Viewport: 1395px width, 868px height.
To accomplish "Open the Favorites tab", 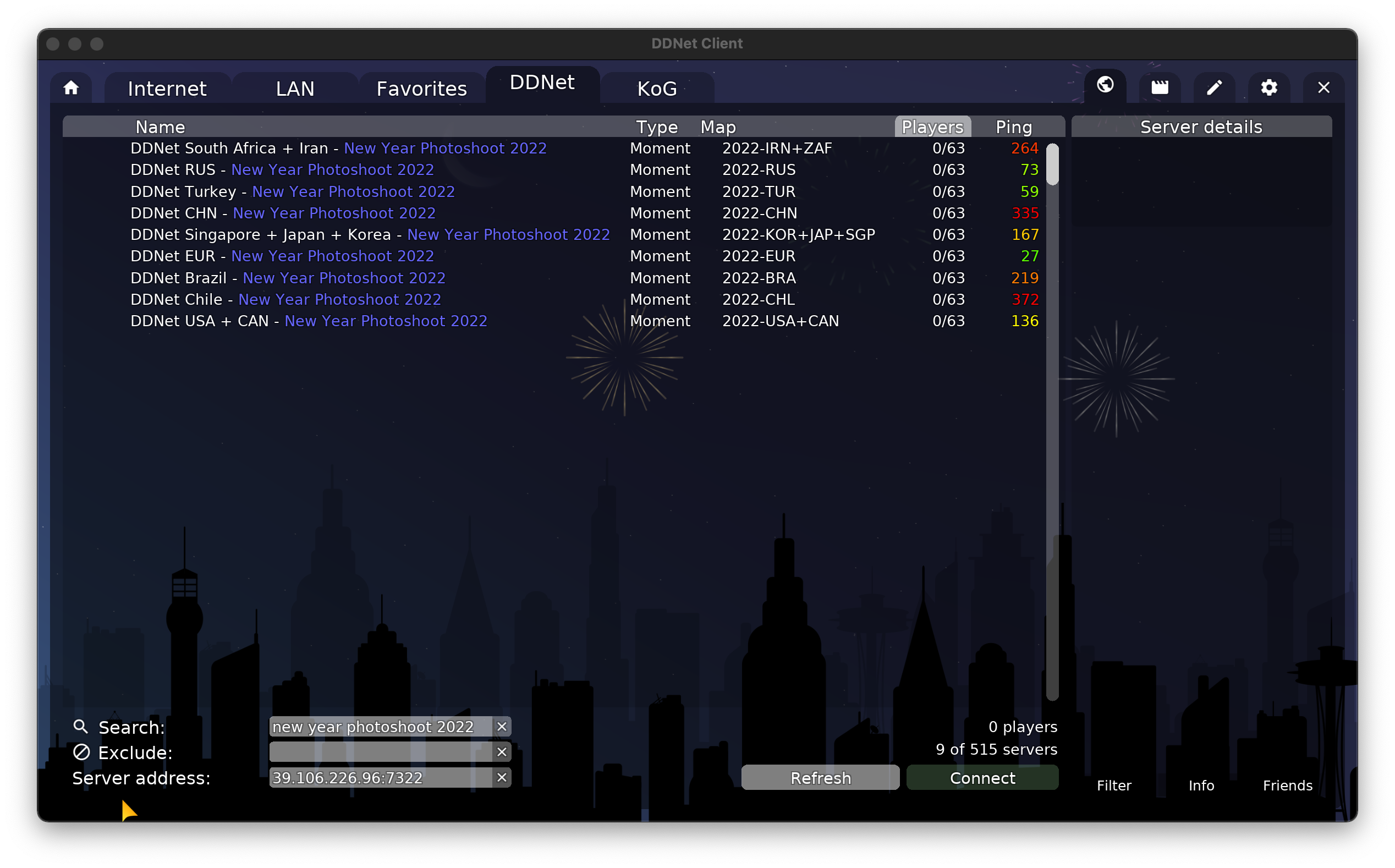I will [x=421, y=89].
